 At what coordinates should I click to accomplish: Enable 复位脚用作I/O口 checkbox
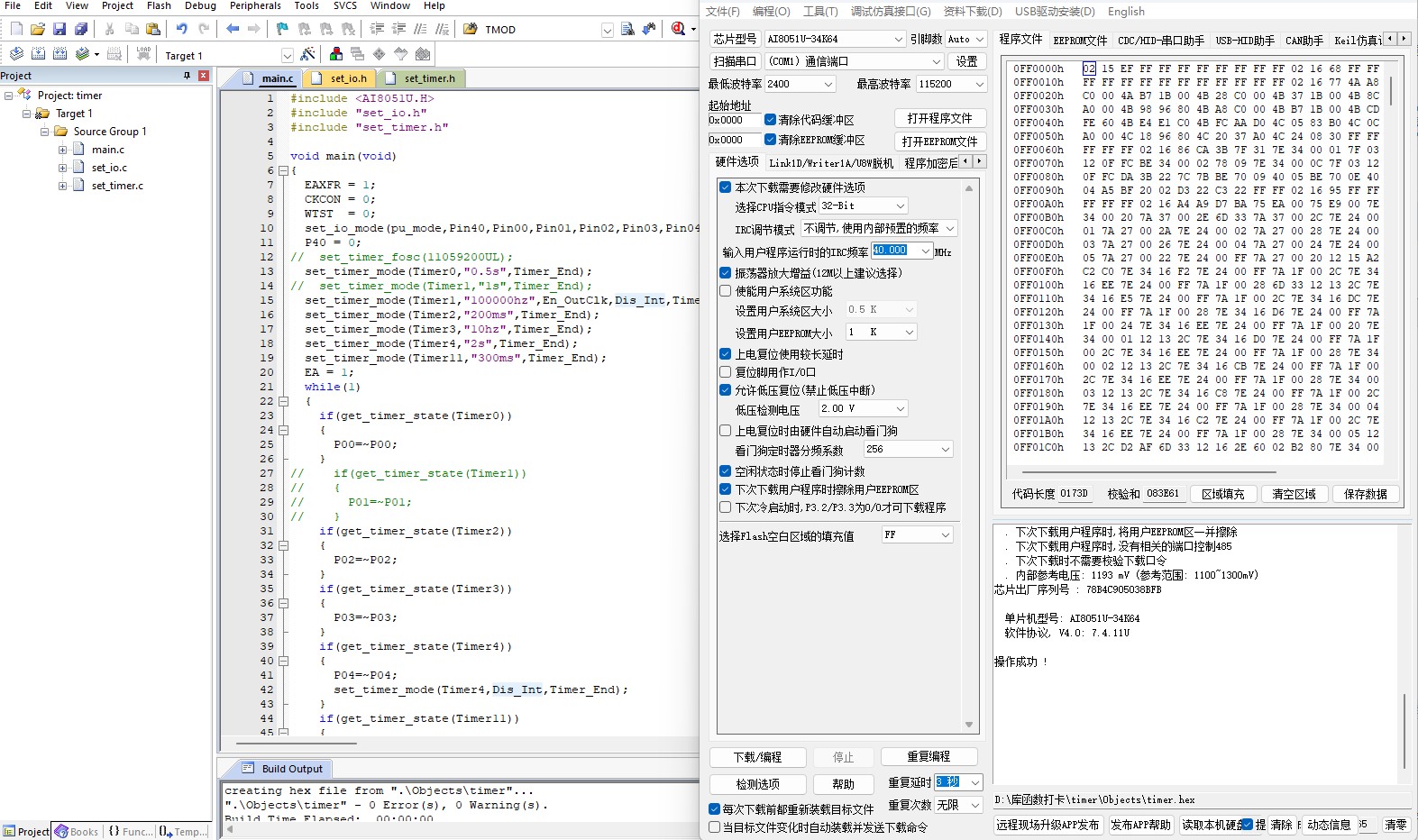coord(725,372)
